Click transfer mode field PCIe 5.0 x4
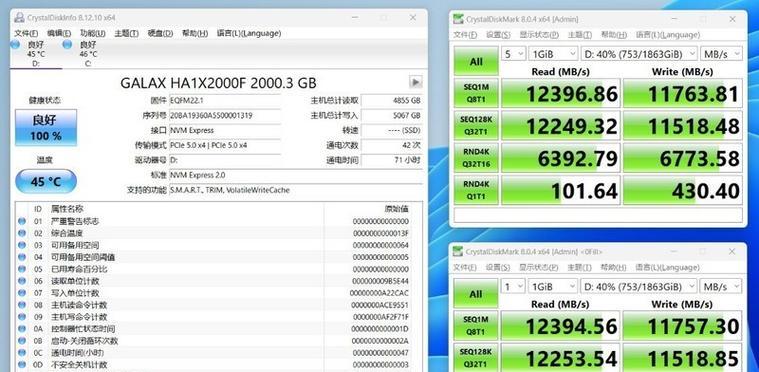The width and height of the screenshot is (759, 372). click(225, 145)
